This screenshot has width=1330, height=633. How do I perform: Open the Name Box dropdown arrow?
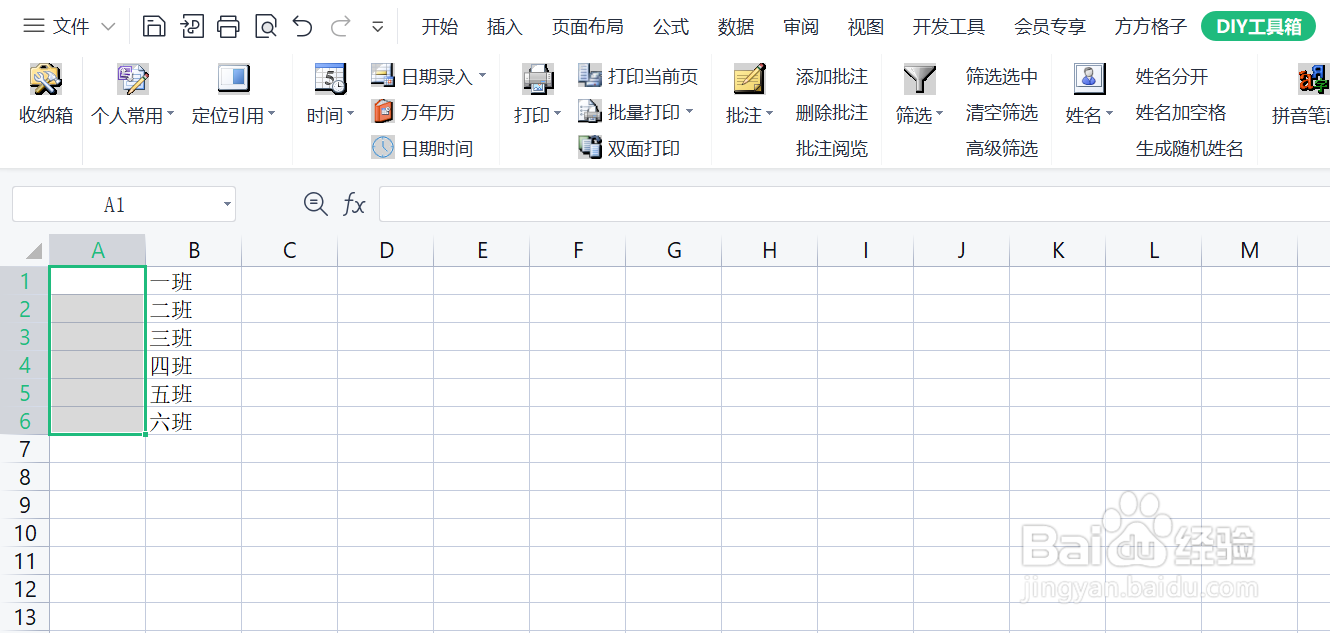(227, 205)
